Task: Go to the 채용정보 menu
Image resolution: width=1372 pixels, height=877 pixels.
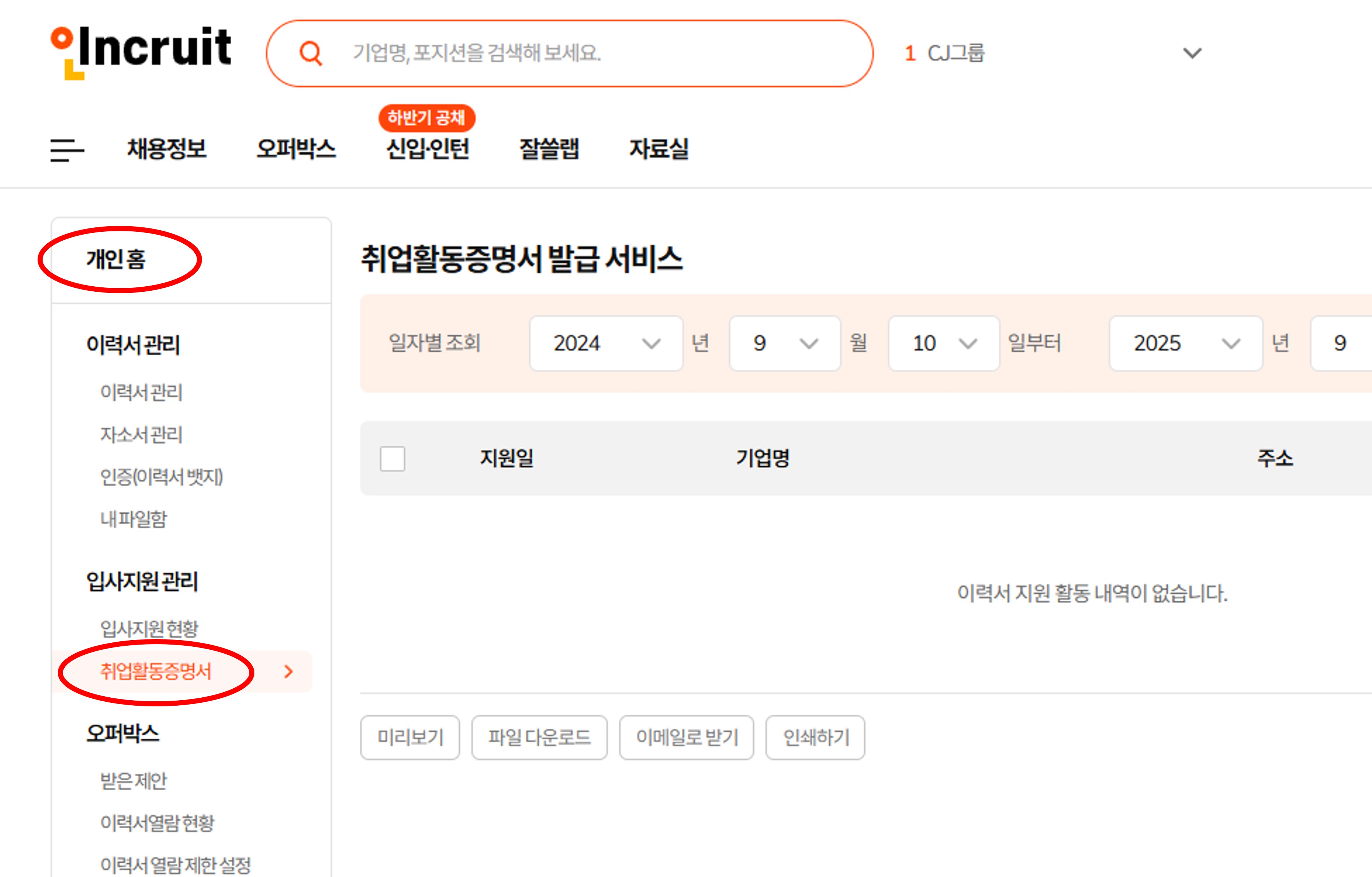Action: click(x=166, y=149)
